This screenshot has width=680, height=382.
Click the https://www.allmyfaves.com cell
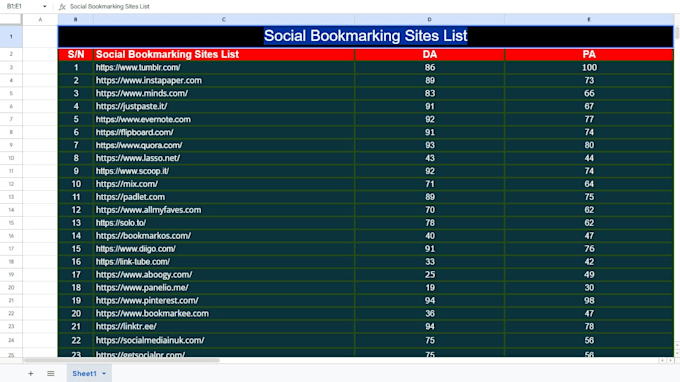coord(224,210)
